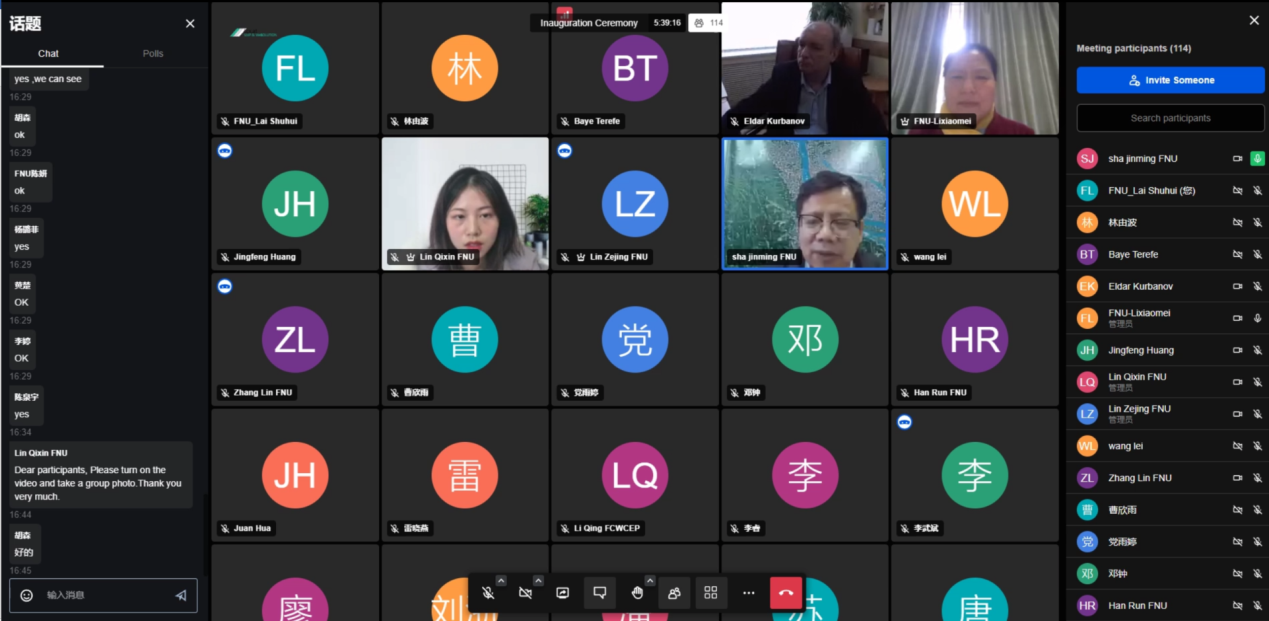Image resolution: width=1269 pixels, height=621 pixels.
Task: Switch the video grid layout view
Action: pos(711,593)
